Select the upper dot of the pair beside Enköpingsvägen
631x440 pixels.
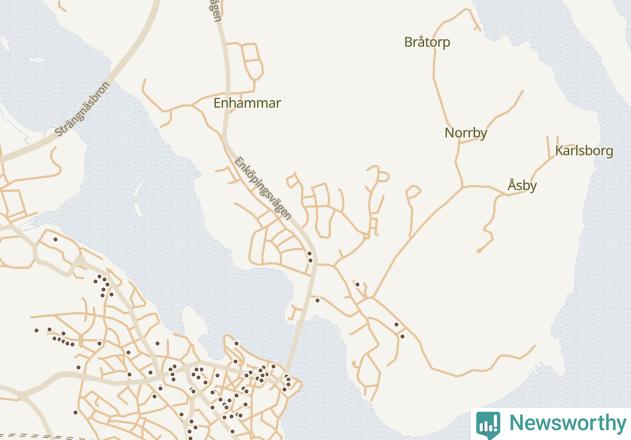tap(309, 254)
